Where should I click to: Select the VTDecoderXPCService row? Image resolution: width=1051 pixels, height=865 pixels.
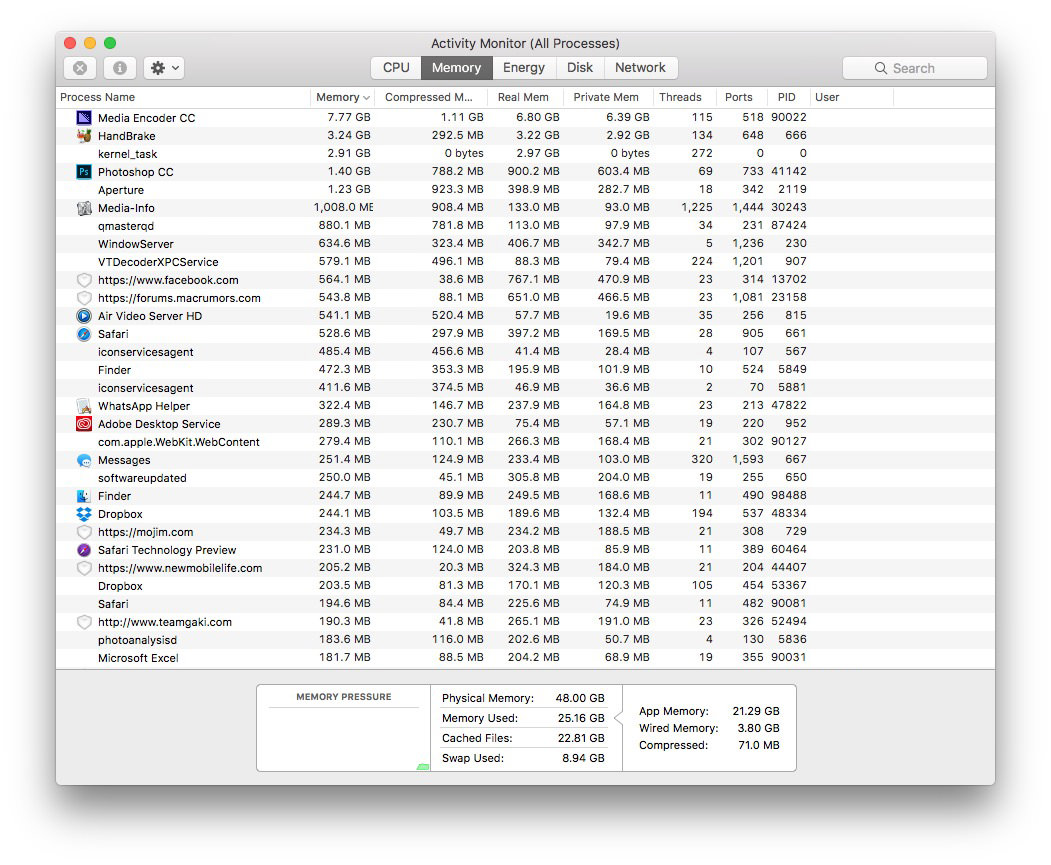[x=525, y=262]
